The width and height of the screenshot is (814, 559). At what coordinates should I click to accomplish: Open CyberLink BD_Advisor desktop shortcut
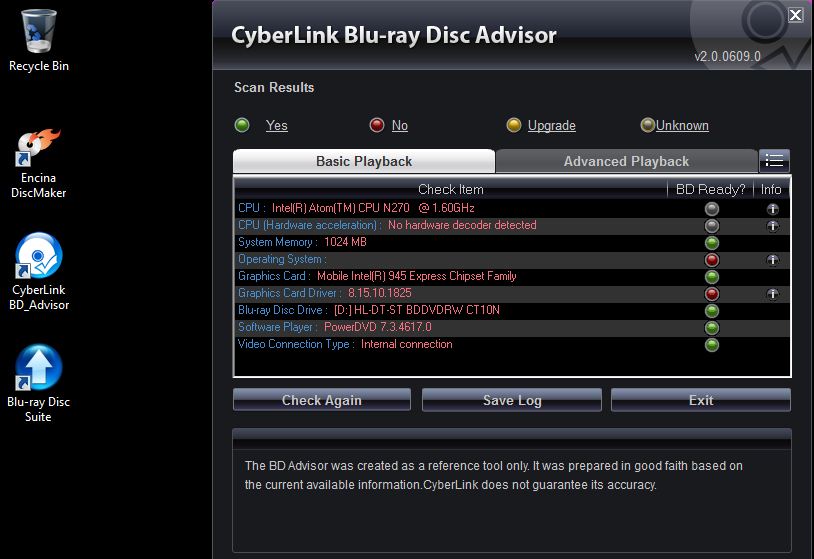38,271
